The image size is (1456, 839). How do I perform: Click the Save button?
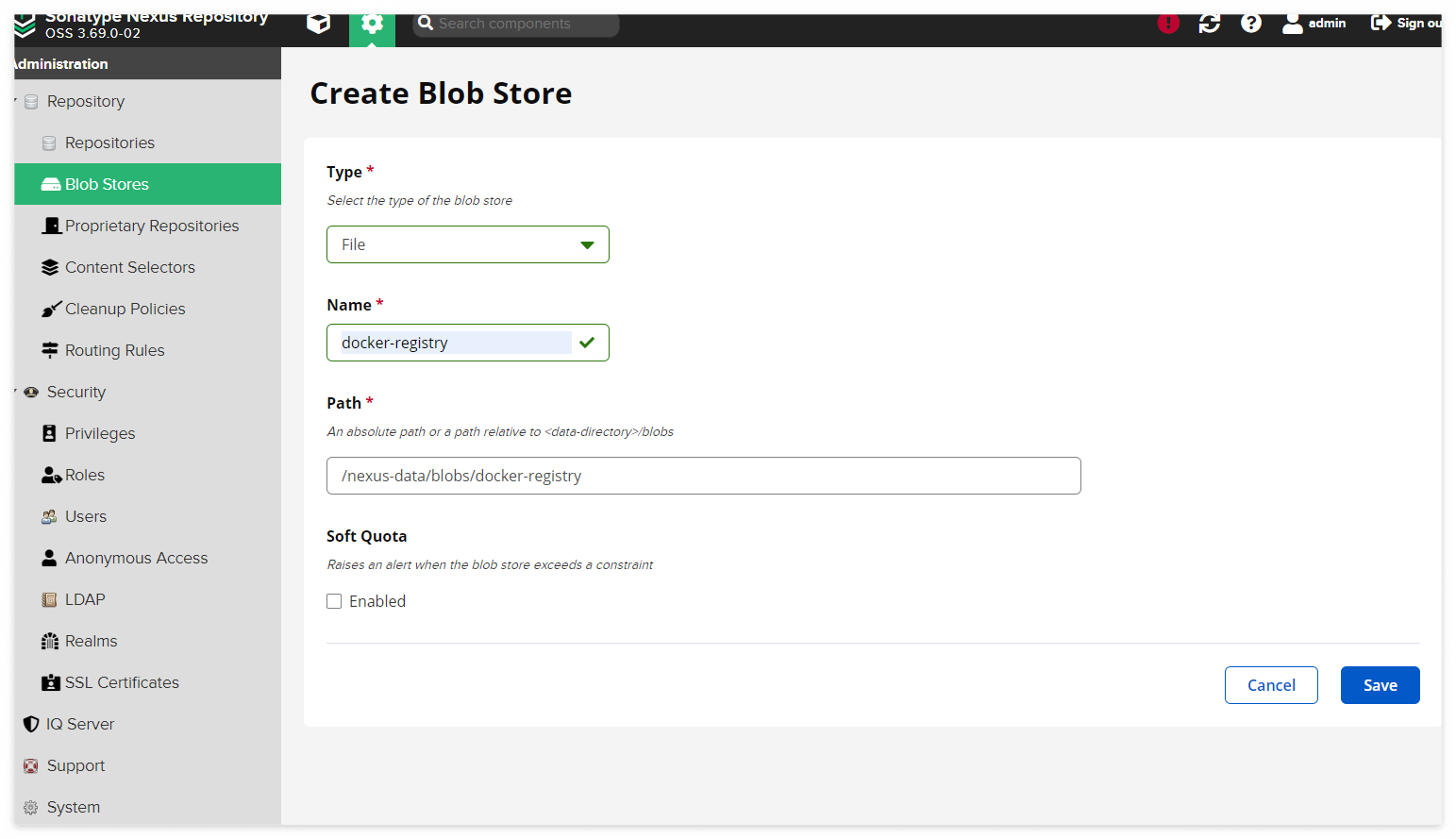[x=1380, y=685]
